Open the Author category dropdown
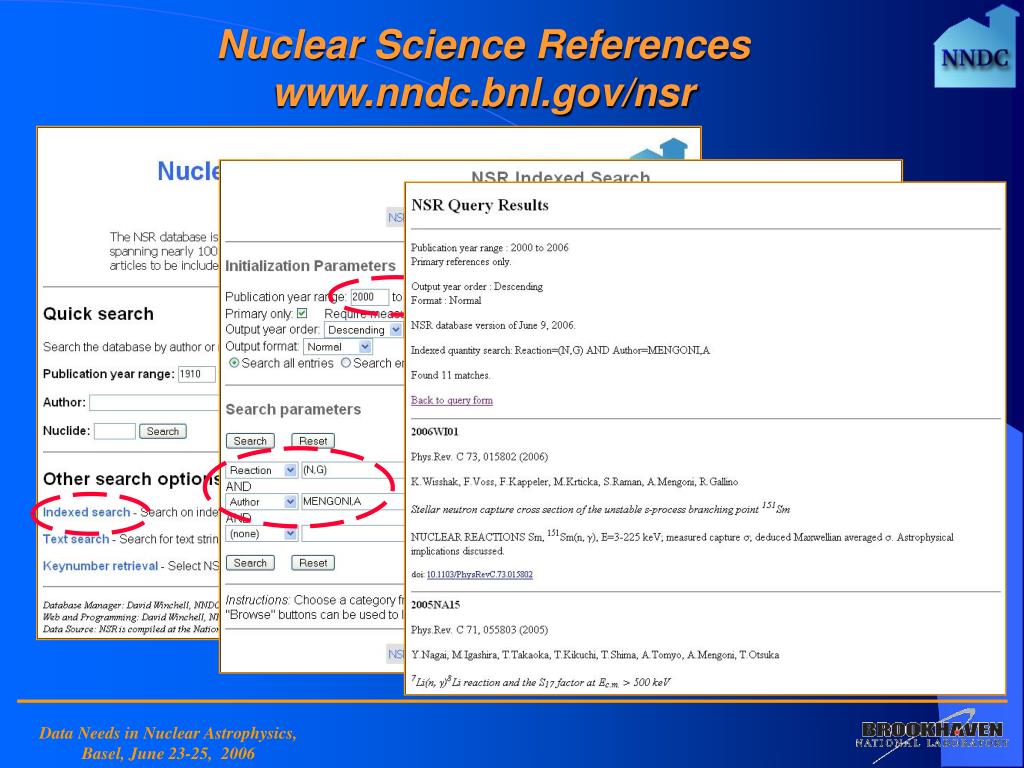Image resolution: width=1024 pixels, height=768 pixels. [262, 502]
